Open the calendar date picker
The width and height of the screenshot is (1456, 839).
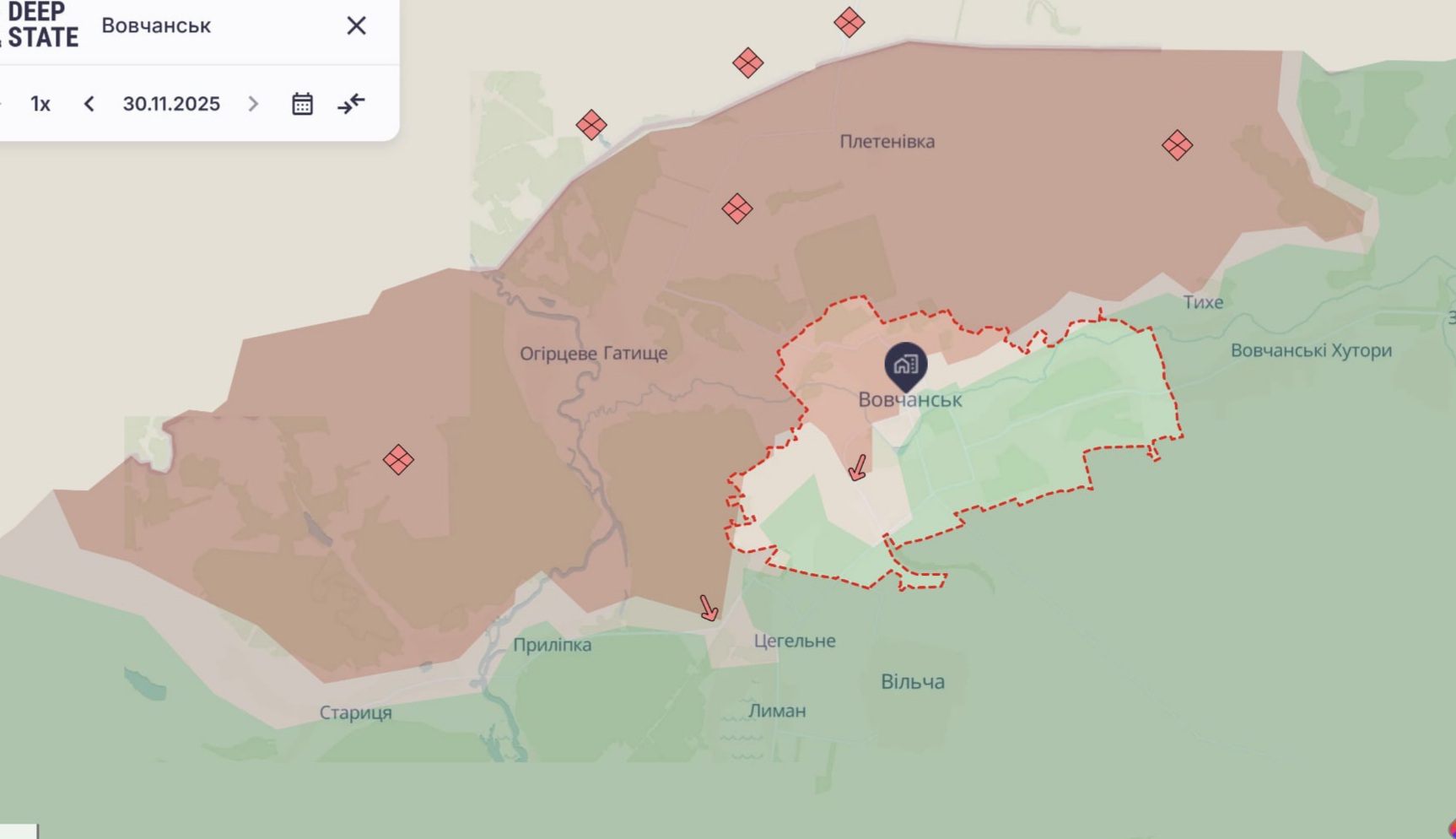point(303,104)
